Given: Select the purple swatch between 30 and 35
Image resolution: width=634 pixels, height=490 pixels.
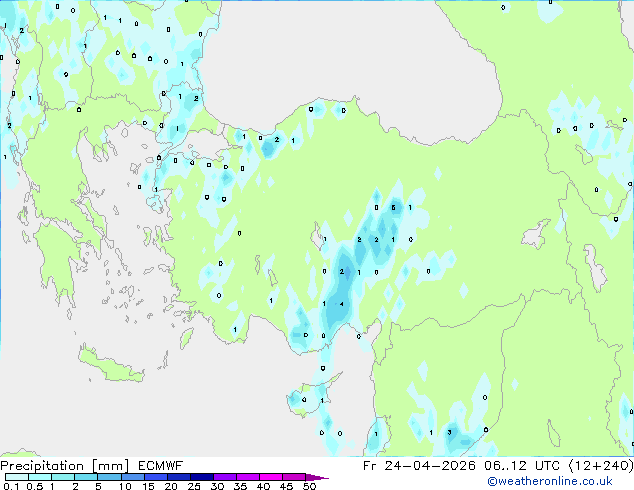Looking at the screenshot, I should click(224, 477).
